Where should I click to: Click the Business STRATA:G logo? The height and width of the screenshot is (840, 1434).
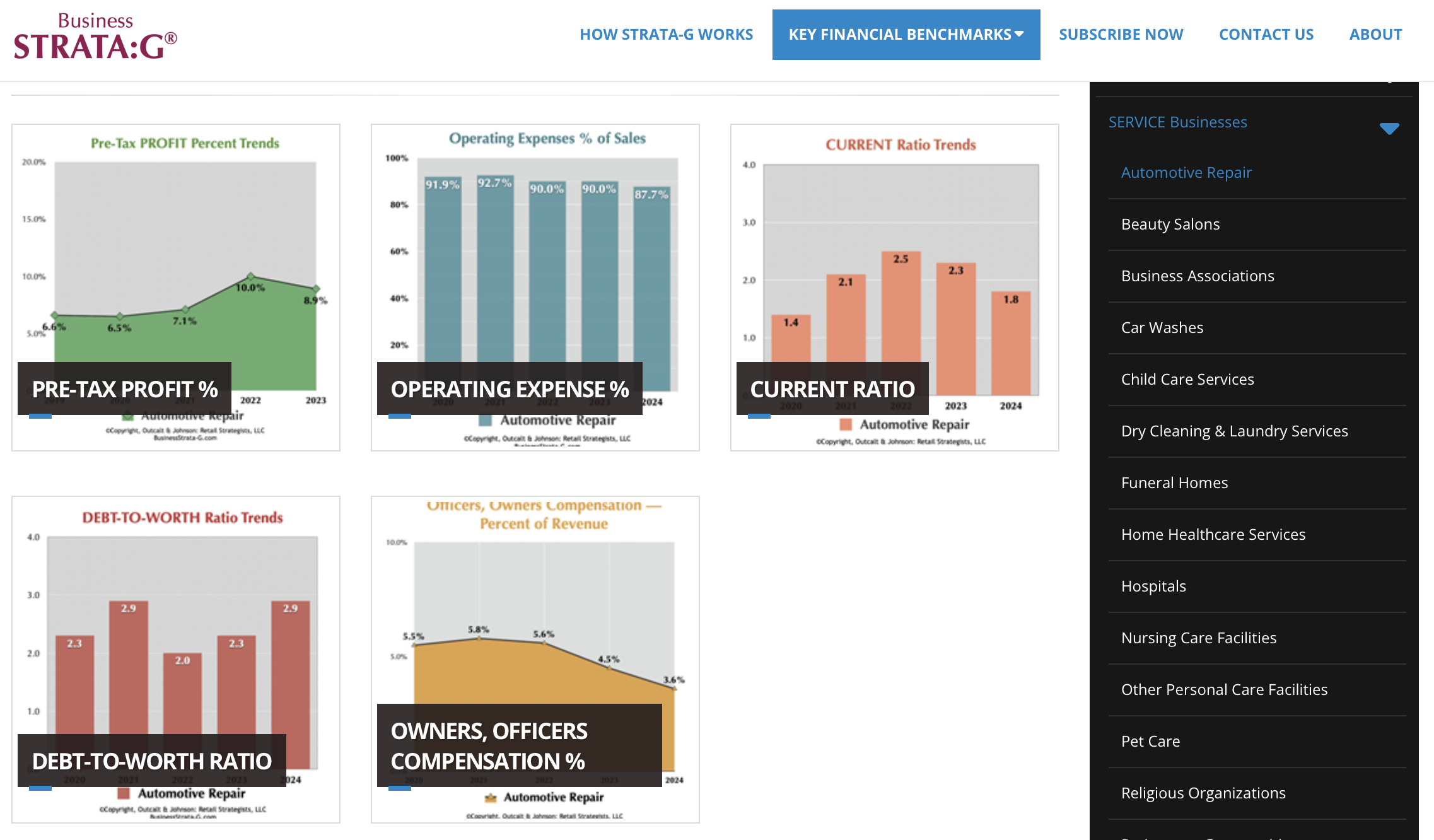(95, 37)
